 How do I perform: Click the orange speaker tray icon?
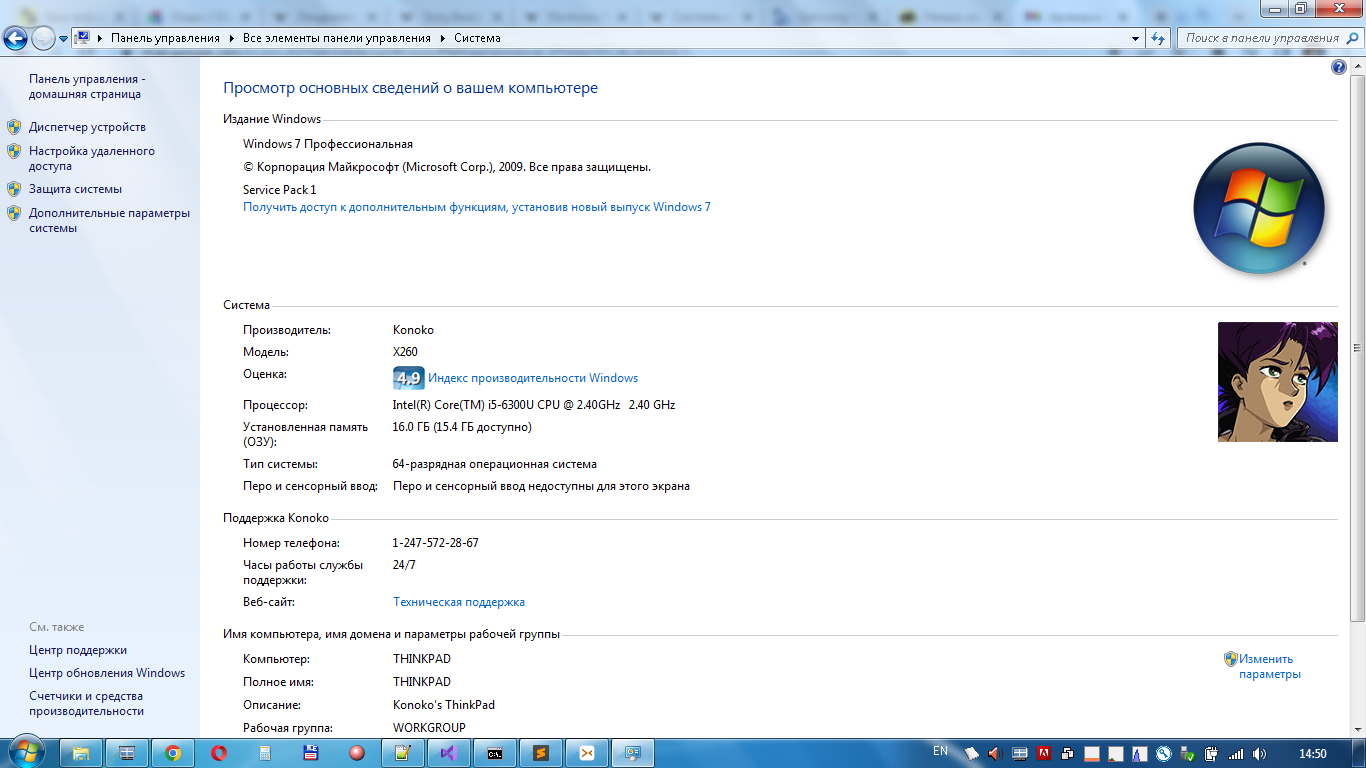(995, 753)
